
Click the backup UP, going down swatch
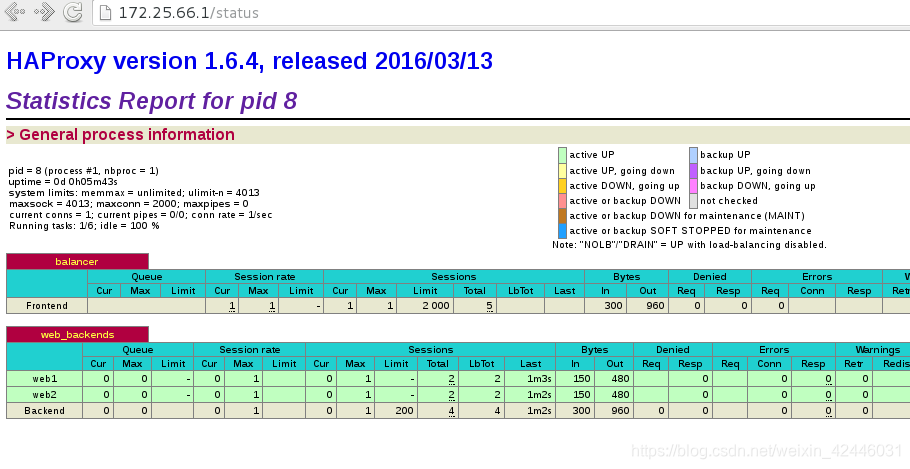point(694,171)
